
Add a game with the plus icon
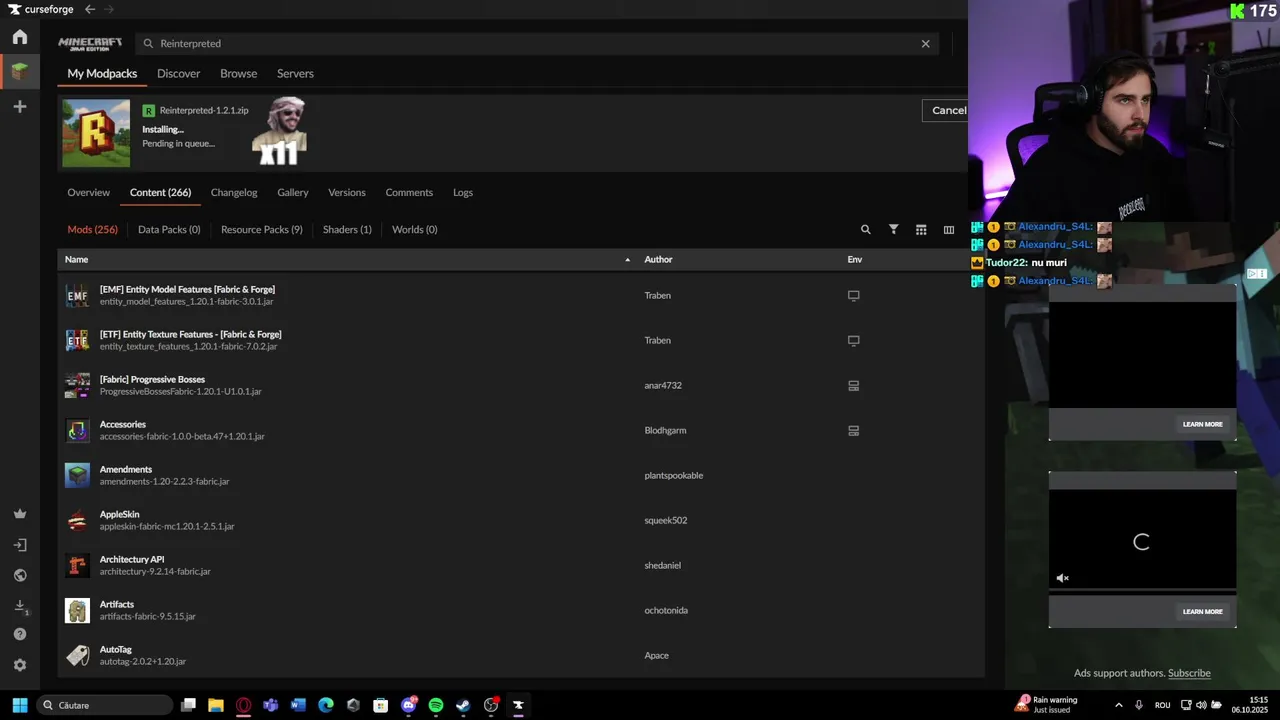pos(20,106)
